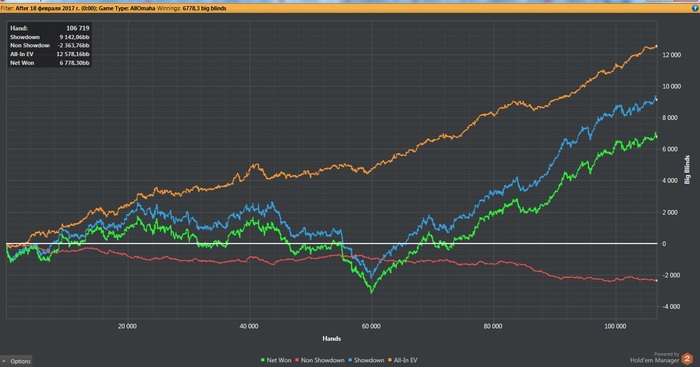This screenshot has height=367, width=700.
Task: Toggle the Non Showdown legend entry
Action: pyautogui.click(x=320, y=360)
